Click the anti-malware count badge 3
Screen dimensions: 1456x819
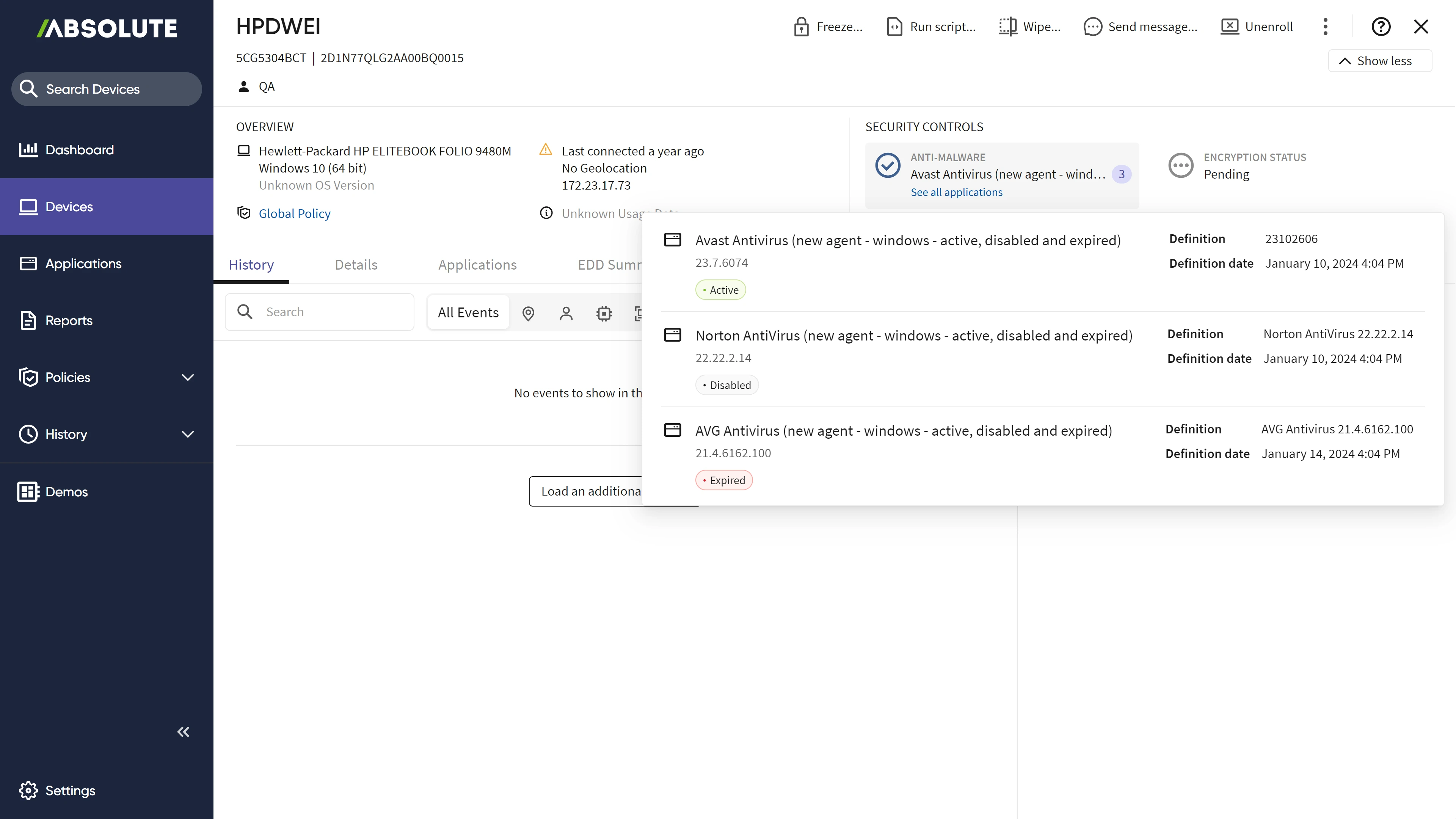point(1122,174)
